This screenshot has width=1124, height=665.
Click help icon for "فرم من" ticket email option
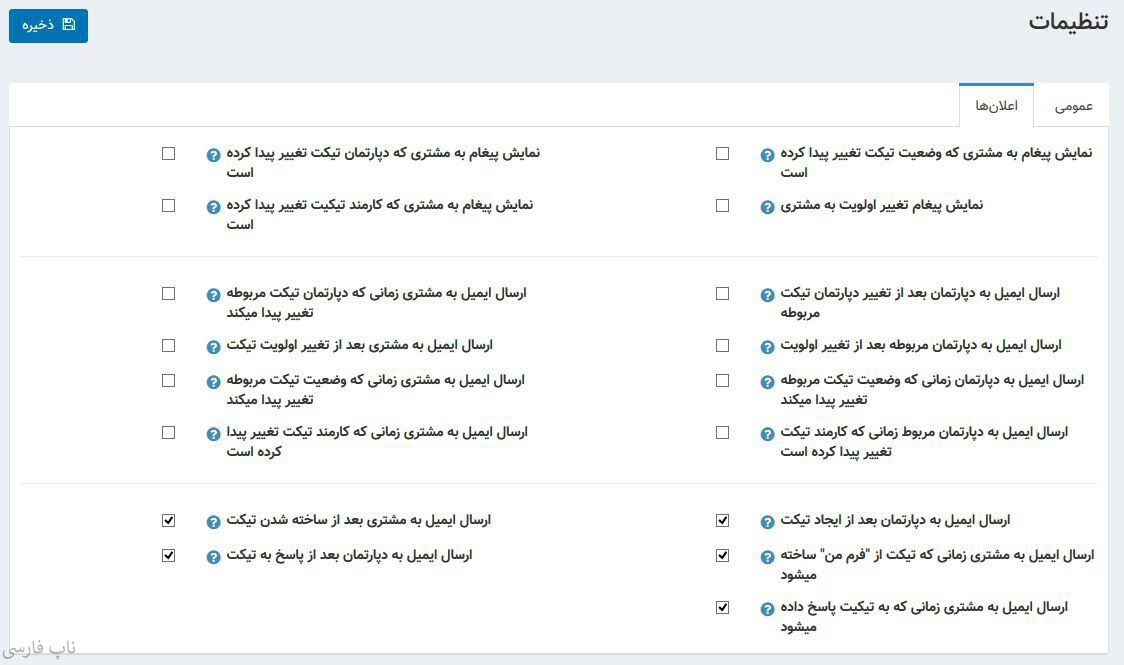pos(767,557)
